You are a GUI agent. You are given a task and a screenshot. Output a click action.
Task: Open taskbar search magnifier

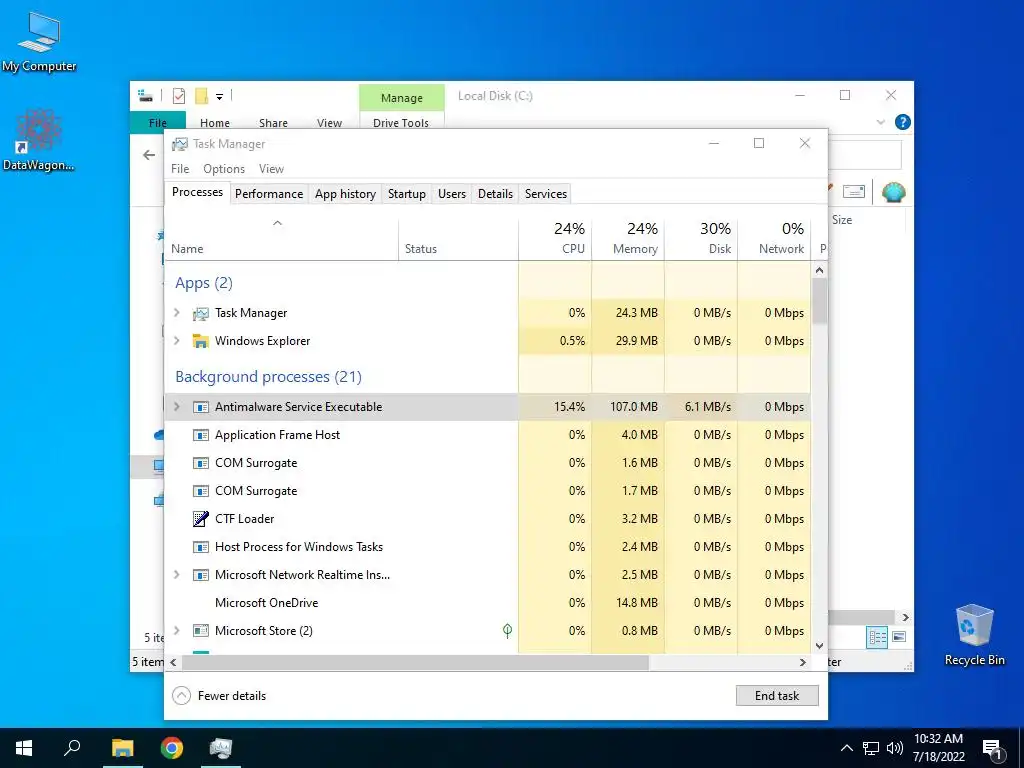[x=72, y=747]
